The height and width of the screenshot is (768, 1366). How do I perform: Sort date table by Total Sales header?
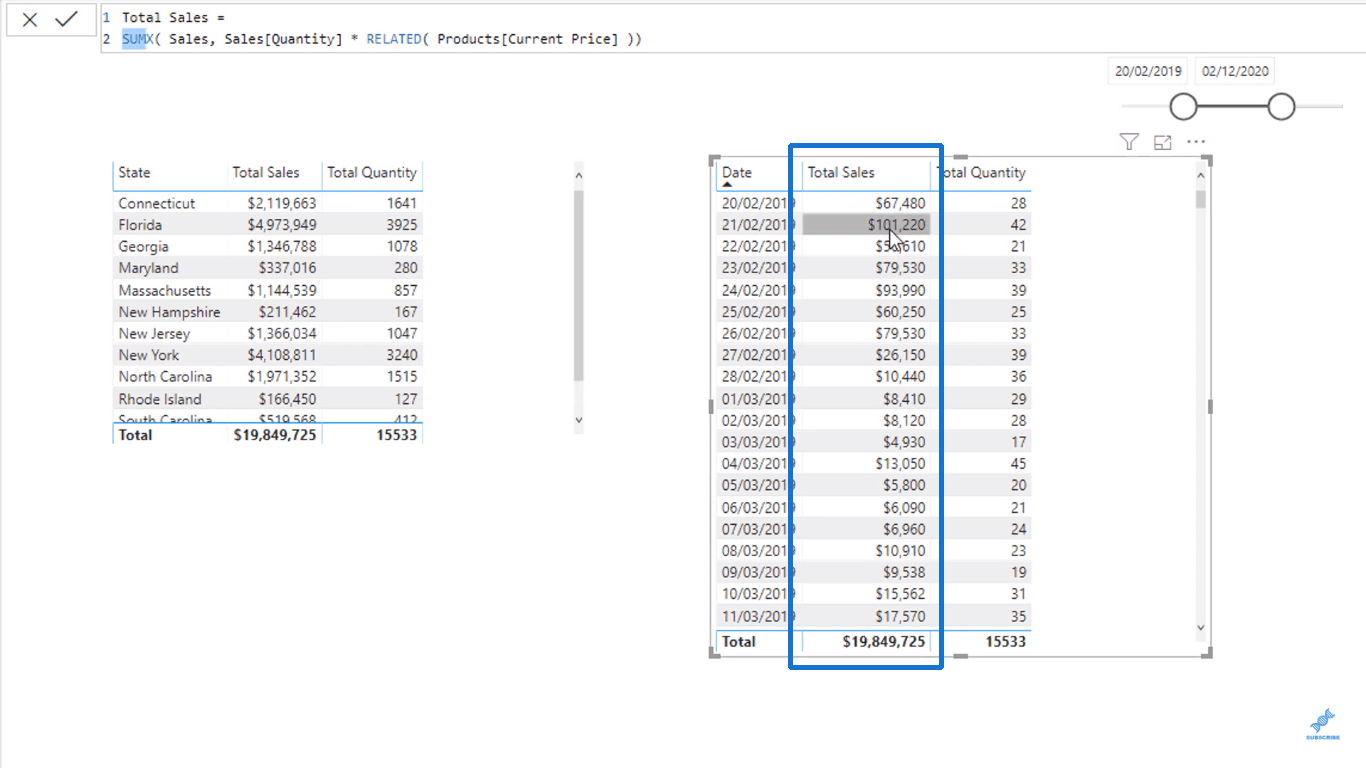coord(841,172)
